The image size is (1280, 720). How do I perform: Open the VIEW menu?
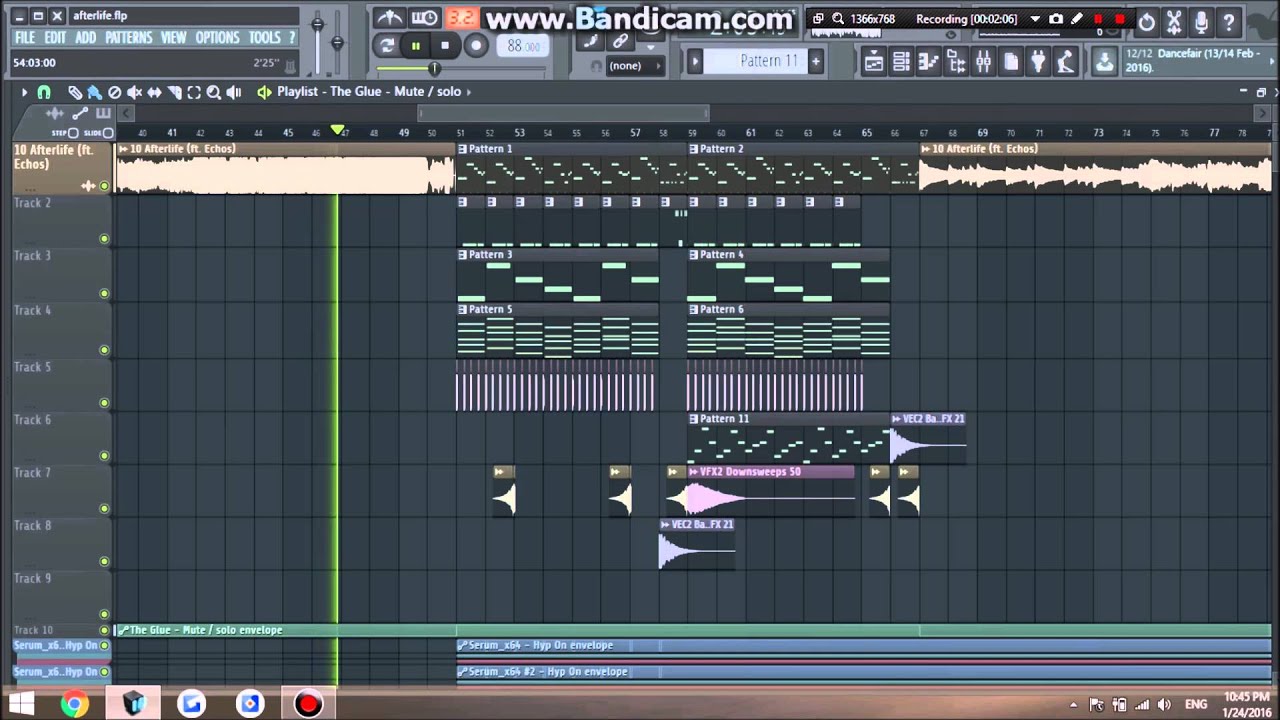174,38
